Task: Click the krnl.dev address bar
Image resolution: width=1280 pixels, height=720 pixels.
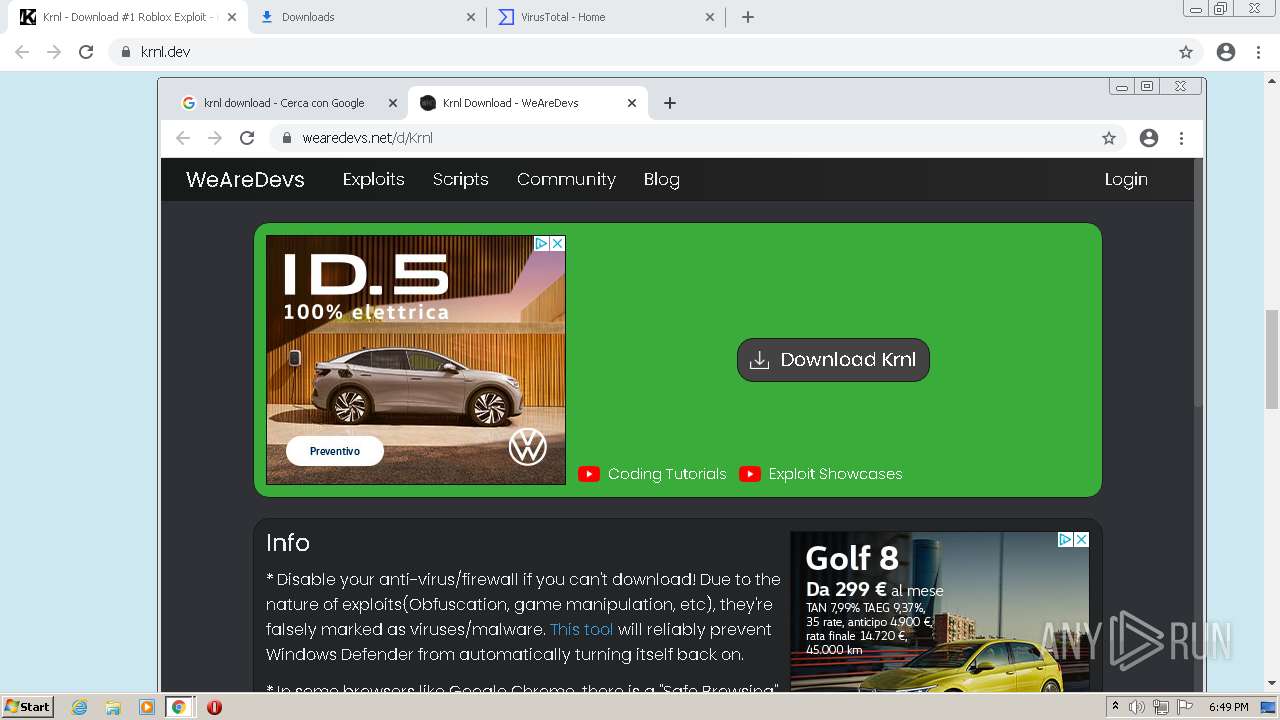Action: coord(657,52)
